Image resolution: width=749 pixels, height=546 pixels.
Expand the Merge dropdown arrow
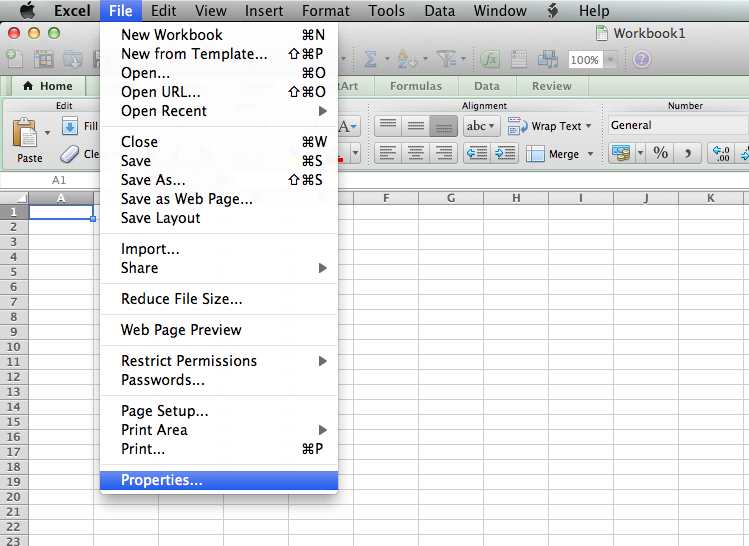pyautogui.click(x=590, y=154)
